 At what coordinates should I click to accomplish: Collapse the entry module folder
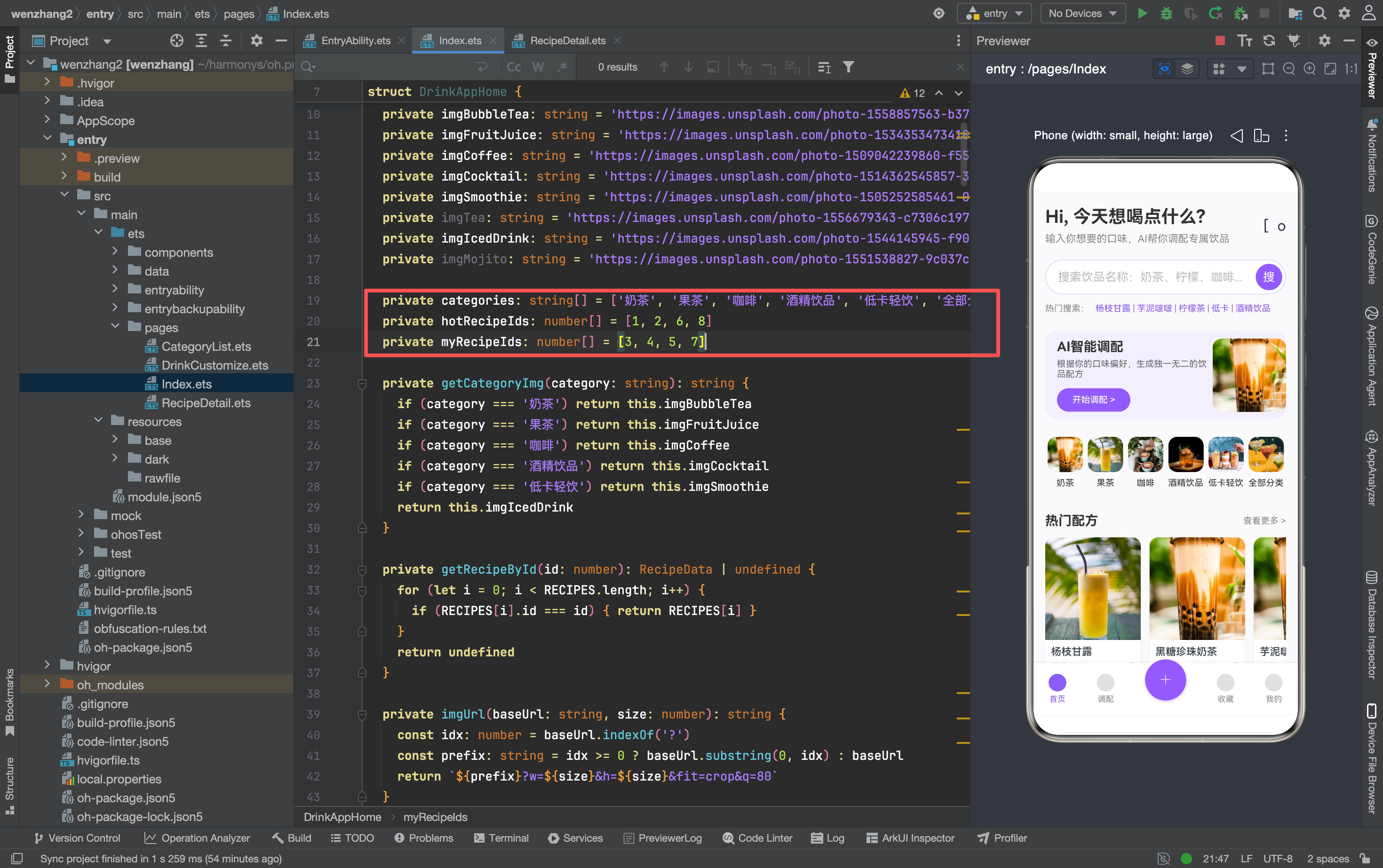coord(48,139)
